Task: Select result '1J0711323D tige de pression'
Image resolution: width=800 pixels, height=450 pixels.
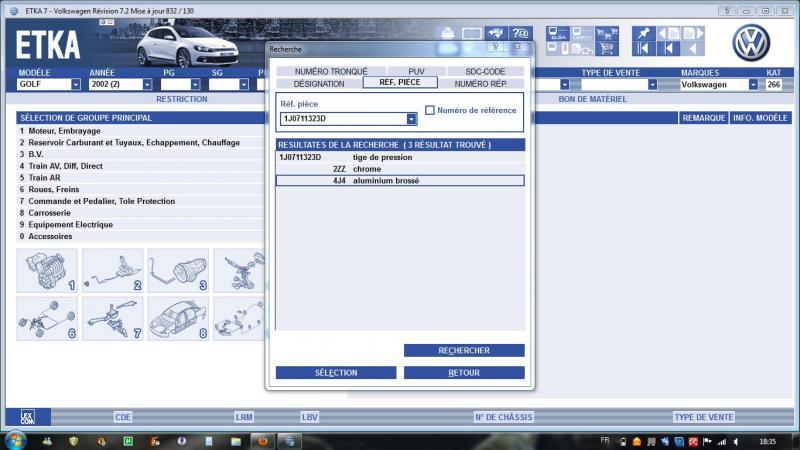Action: 400,157
